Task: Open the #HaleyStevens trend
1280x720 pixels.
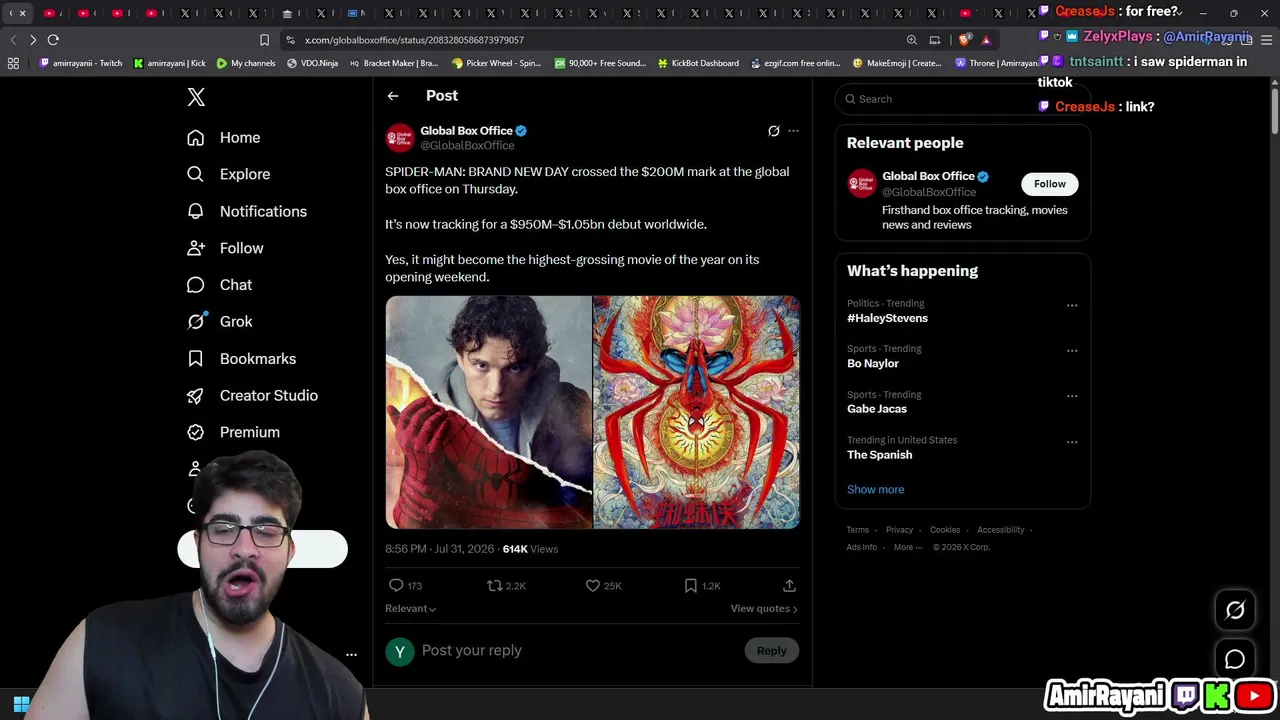Action: [887, 318]
